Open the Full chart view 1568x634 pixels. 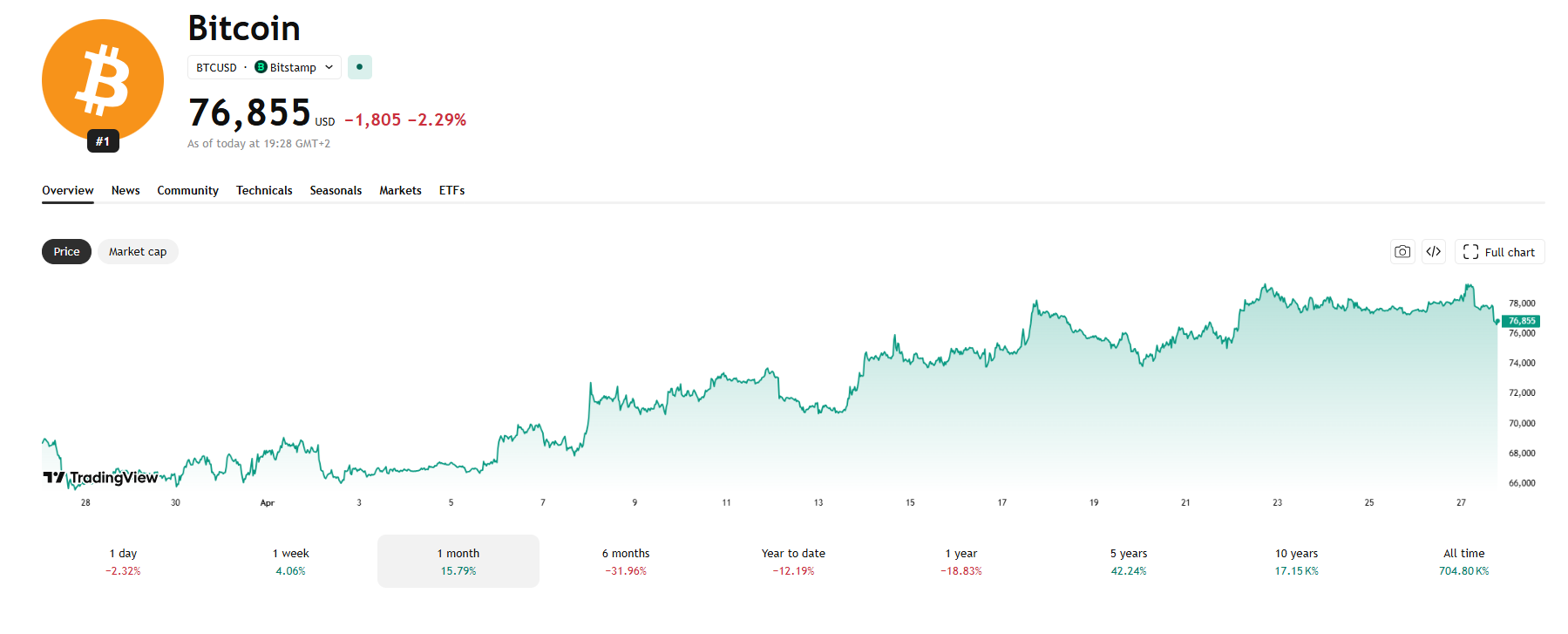1499,252
